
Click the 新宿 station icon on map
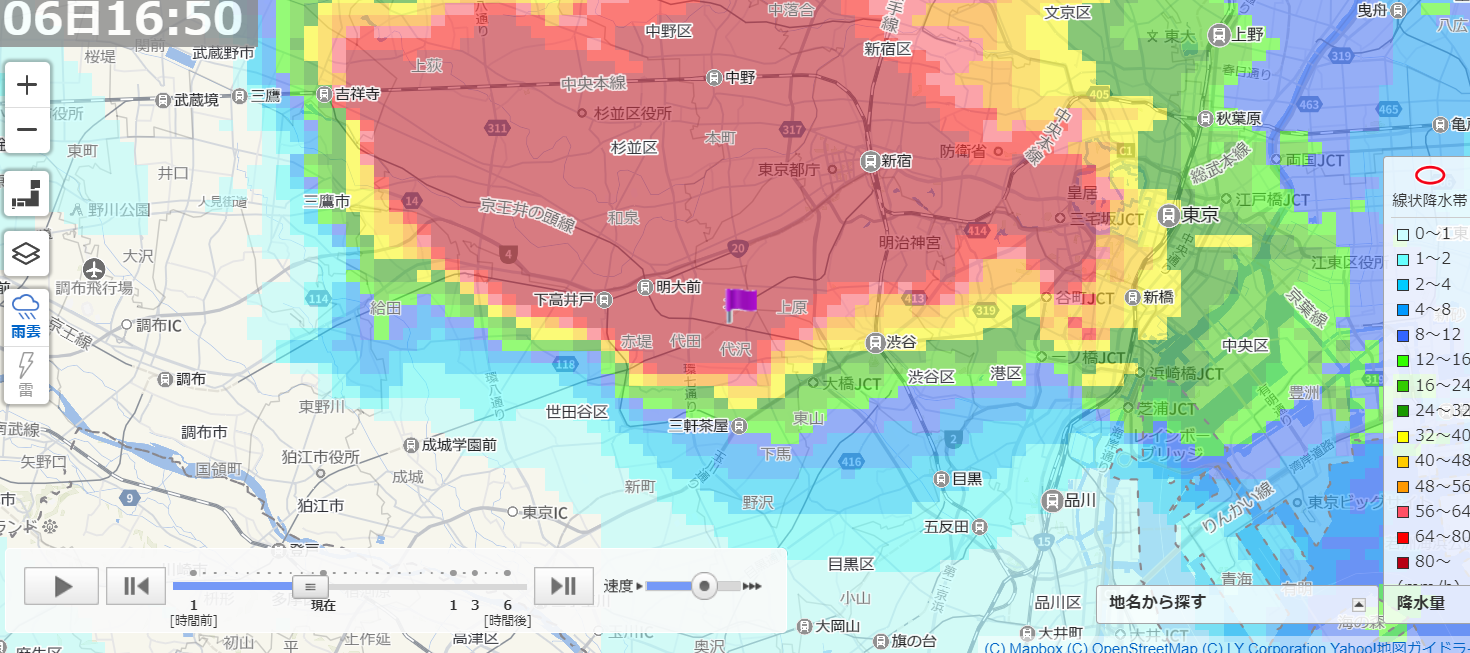tap(870, 160)
